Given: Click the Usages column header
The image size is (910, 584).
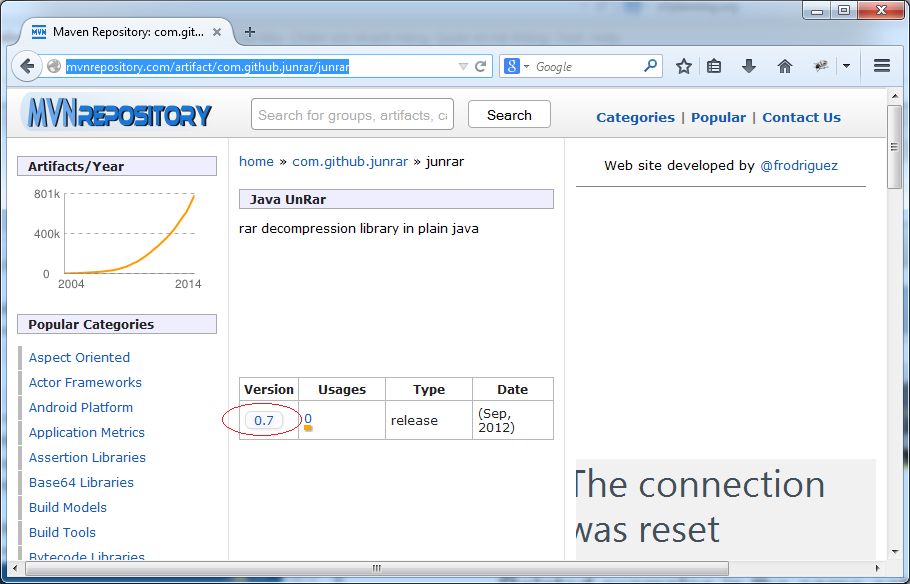Looking at the screenshot, I should (342, 390).
